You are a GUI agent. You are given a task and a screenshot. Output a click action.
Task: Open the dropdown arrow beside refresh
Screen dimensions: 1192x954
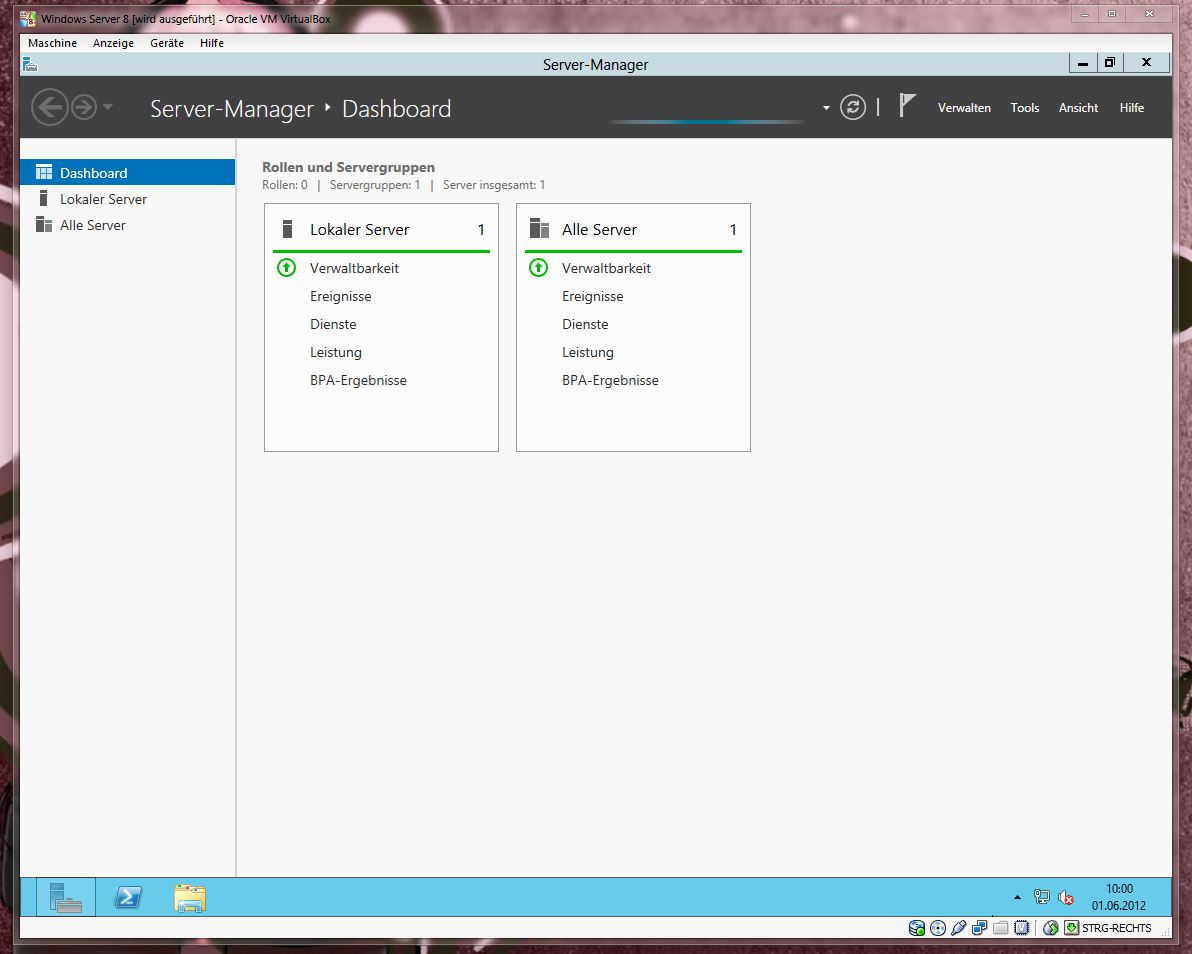click(826, 108)
